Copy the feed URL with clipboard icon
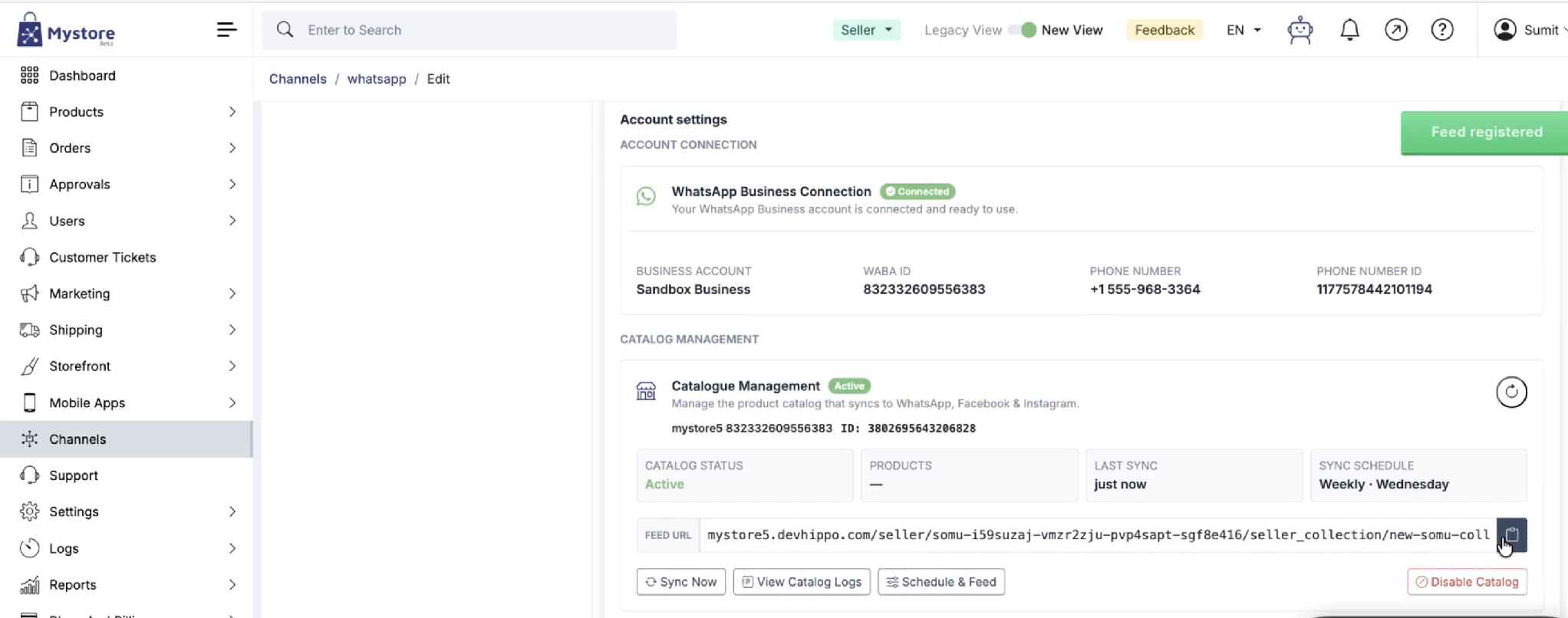1568x618 pixels. 1511,535
